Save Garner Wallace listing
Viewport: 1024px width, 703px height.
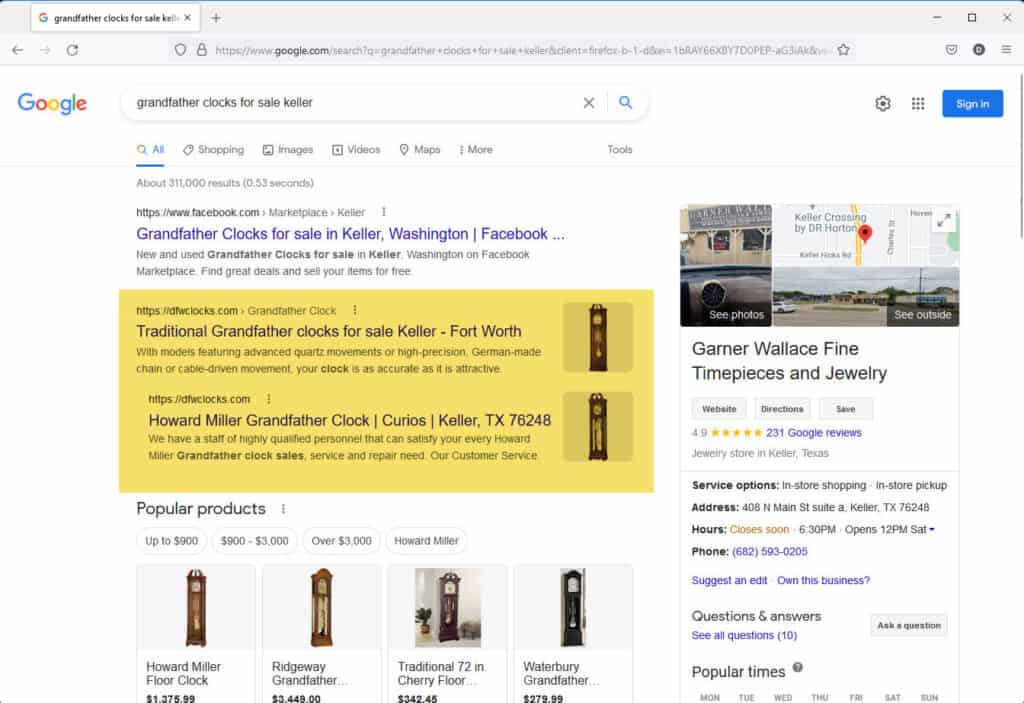[x=846, y=408]
